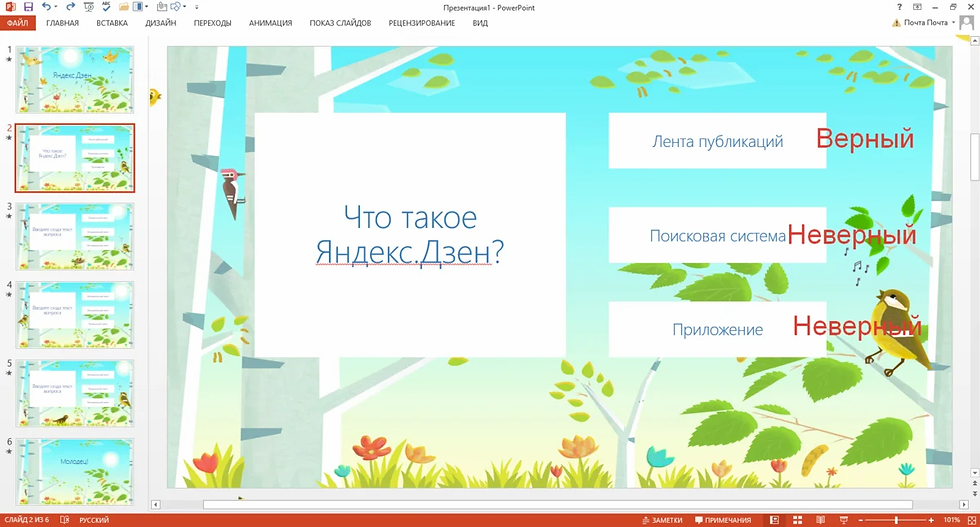This screenshot has width=980, height=527.
Task: Click the shapes icon in quick access toolbar
Action: tap(176, 7)
